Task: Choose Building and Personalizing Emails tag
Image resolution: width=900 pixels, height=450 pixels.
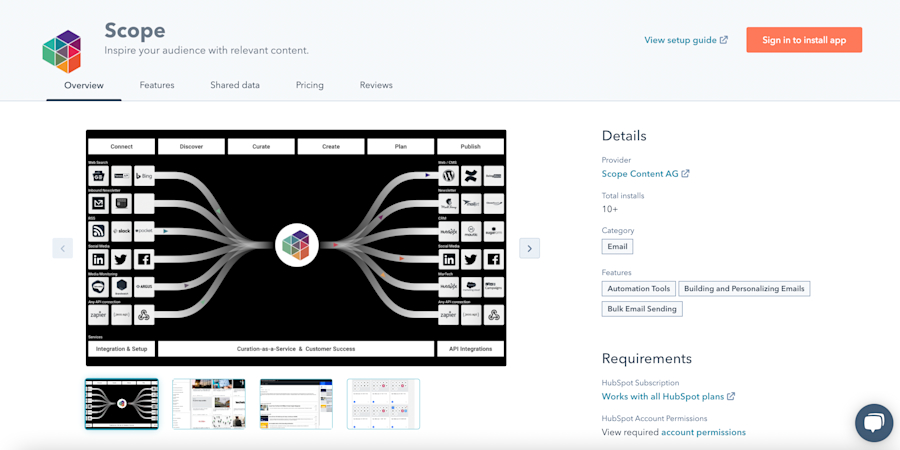Action: [x=744, y=289]
